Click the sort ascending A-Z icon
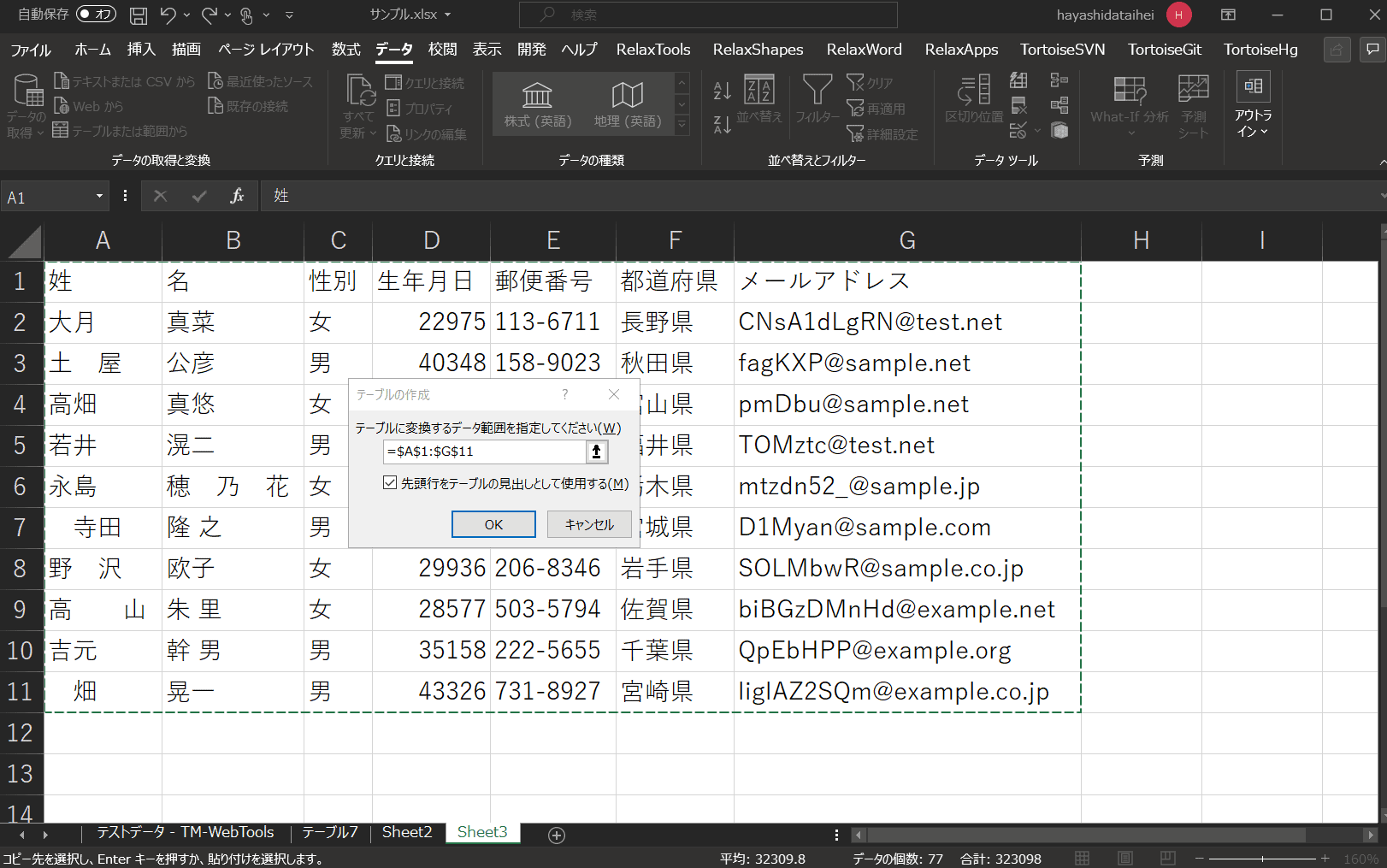The height and width of the screenshot is (868, 1387). click(x=723, y=90)
